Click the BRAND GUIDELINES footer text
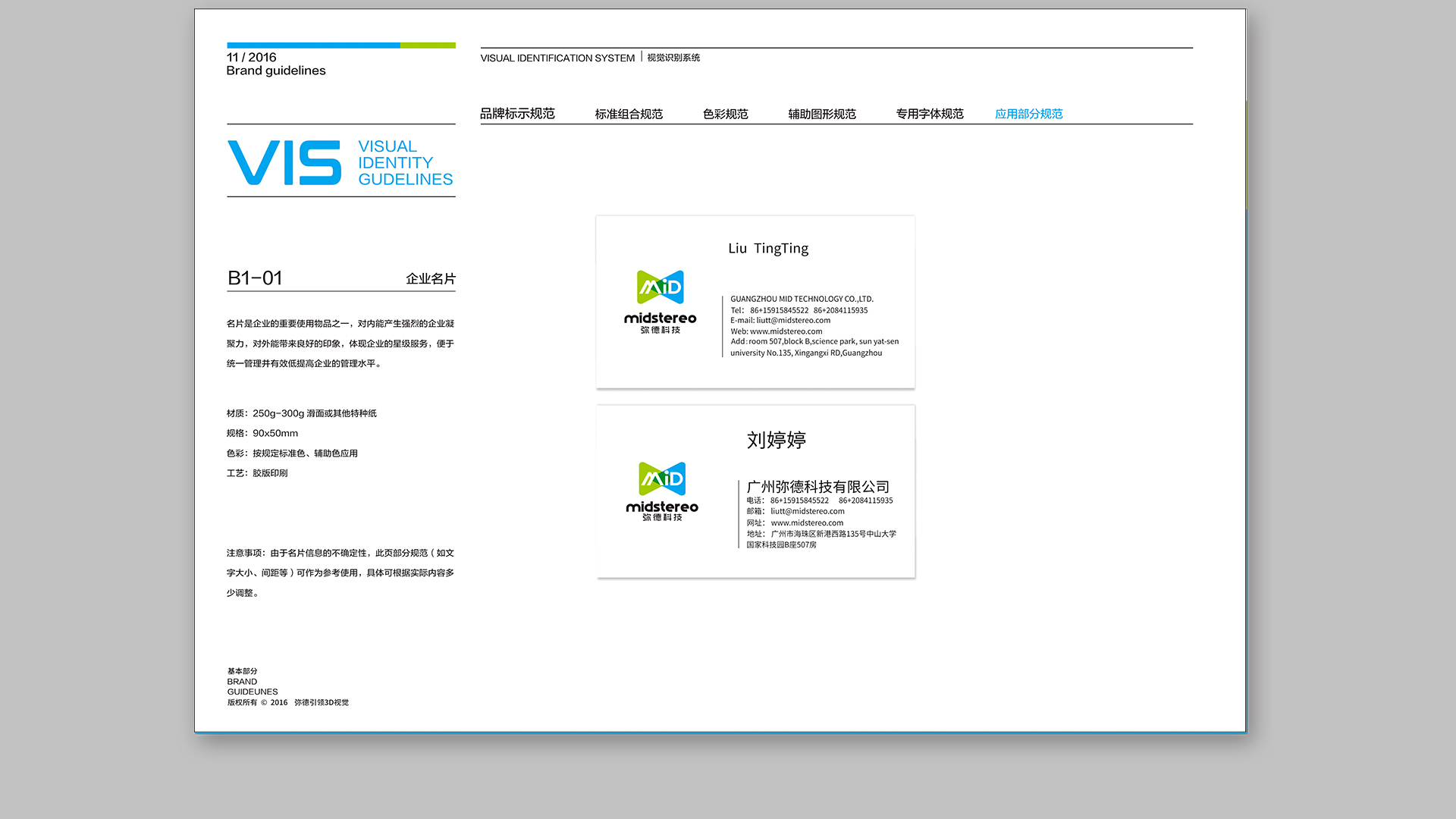This screenshot has height=819, width=1456. click(253, 686)
